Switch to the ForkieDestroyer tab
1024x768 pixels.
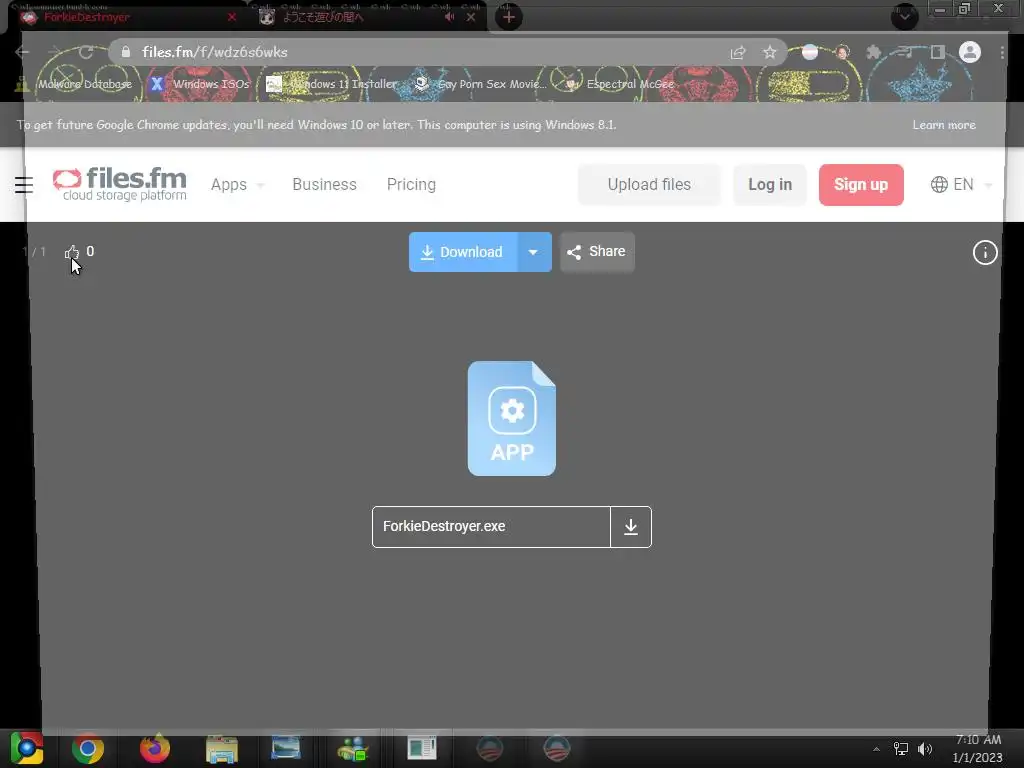tap(124, 18)
